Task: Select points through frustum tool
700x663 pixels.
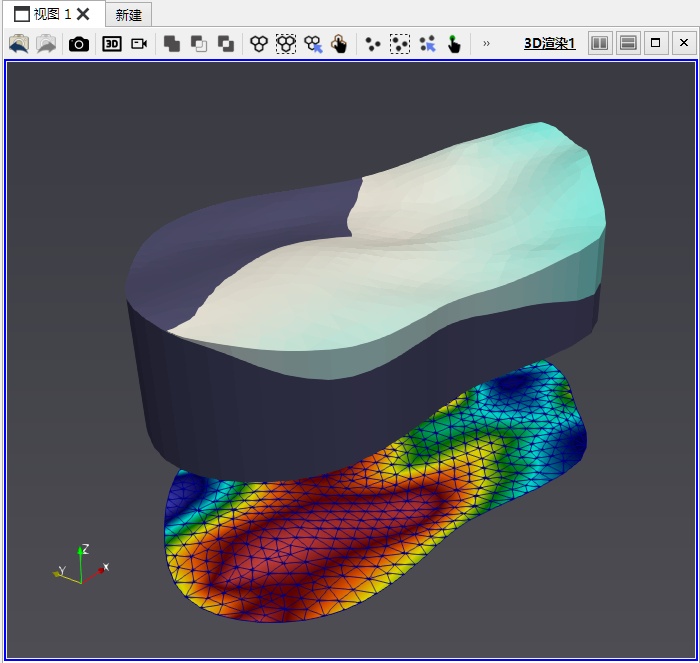Action: click(x=400, y=44)
